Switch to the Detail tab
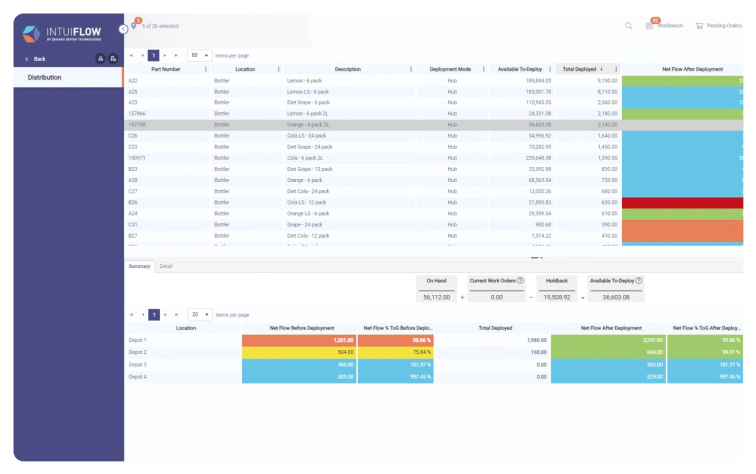 (166, 266)
